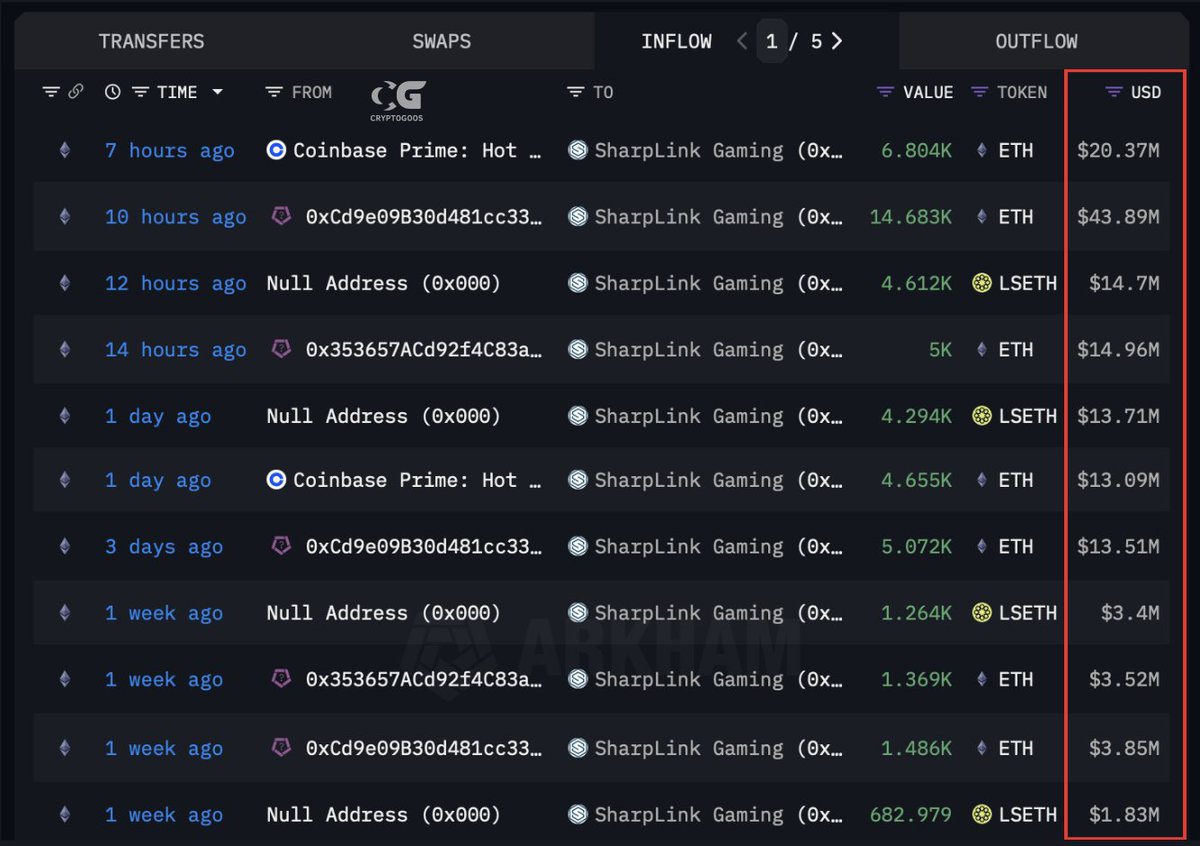Select the INFLOW tab
The width and height of the screenshot is (1200, 846).
pos(676,42)
